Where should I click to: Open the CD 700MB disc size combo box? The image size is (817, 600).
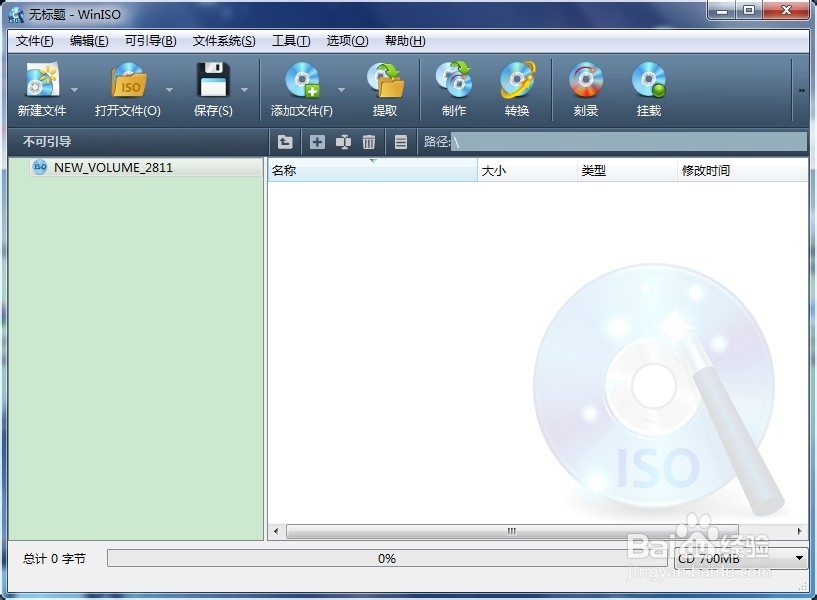741,558
